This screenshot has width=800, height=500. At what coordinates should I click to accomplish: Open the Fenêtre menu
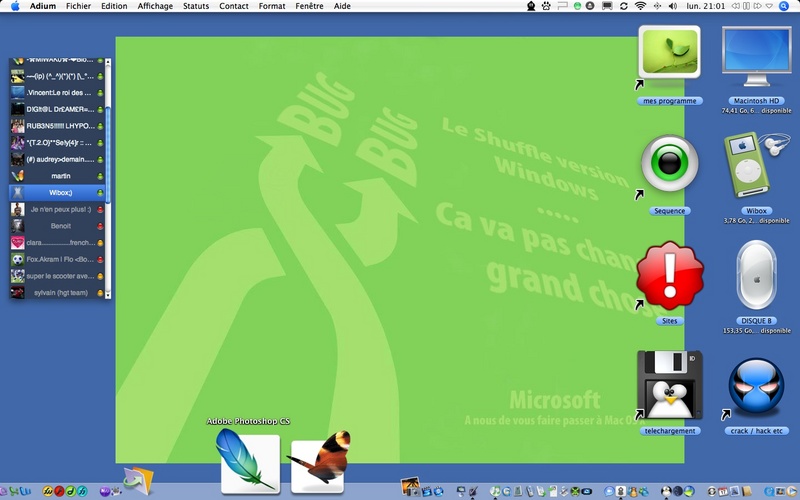tap(309, 6)
